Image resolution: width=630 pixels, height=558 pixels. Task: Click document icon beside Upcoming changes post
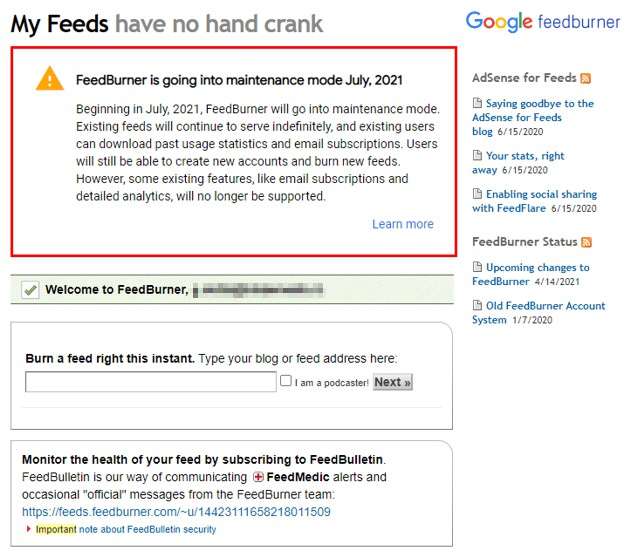477,267
